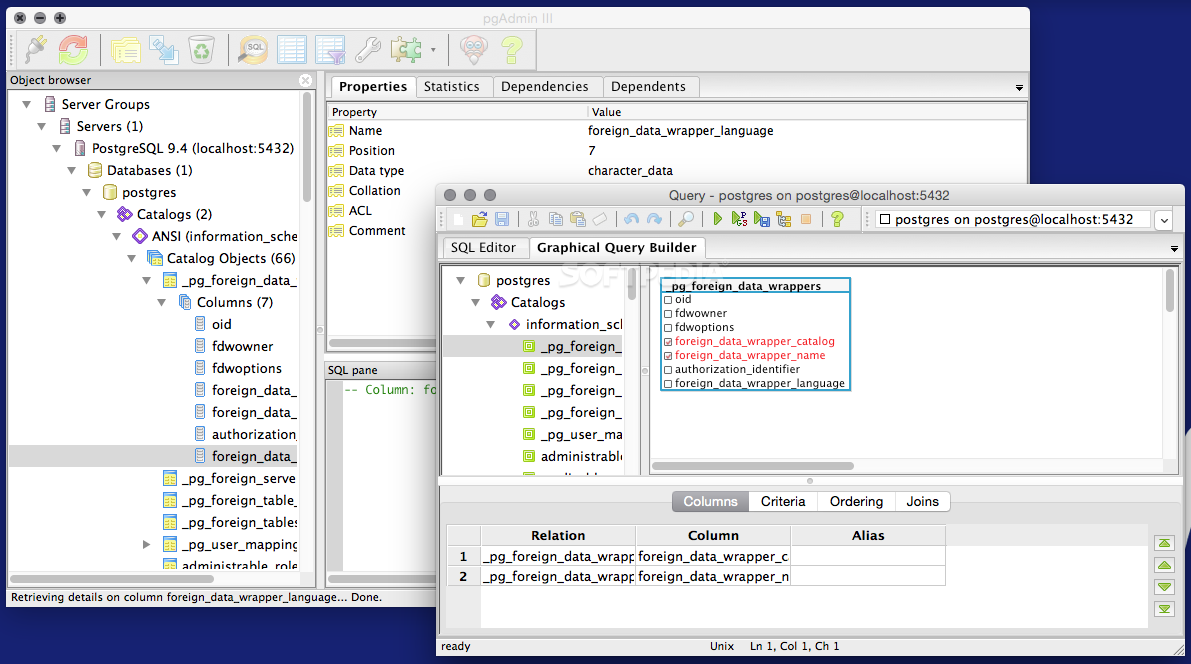Check the authorization_identifier checkbox

pyautogui.click(x=668, y=370)
